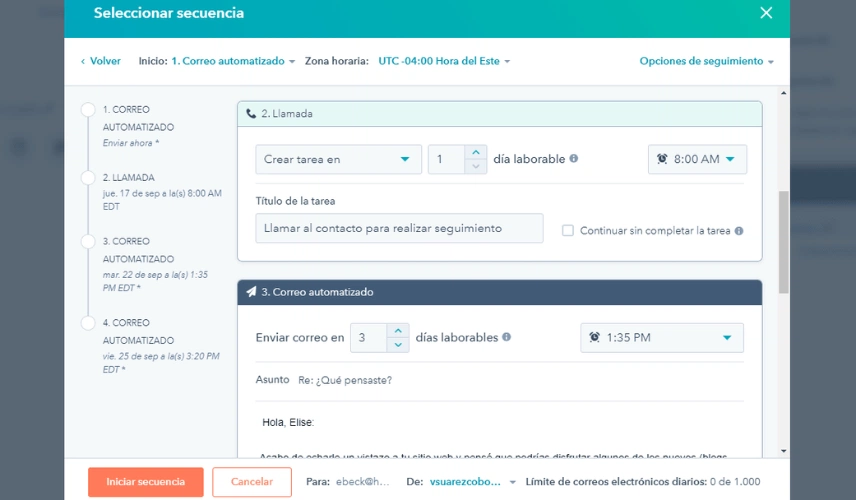Image resolution: width=856 pixels, height=500 pixels.
Task: Click the 3. Correo automatizado card header
Action: (x=500, y=292)
